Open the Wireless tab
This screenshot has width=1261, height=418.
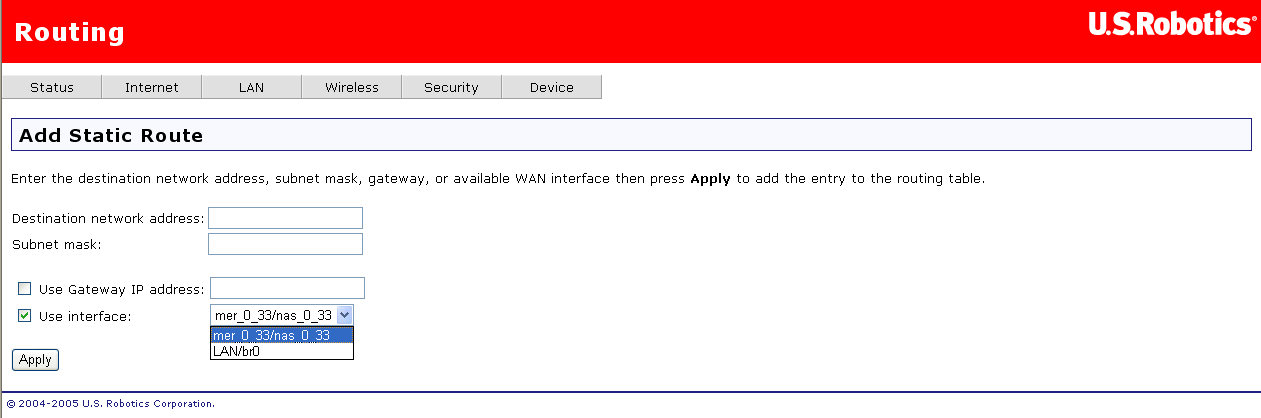tap(352, 88)
